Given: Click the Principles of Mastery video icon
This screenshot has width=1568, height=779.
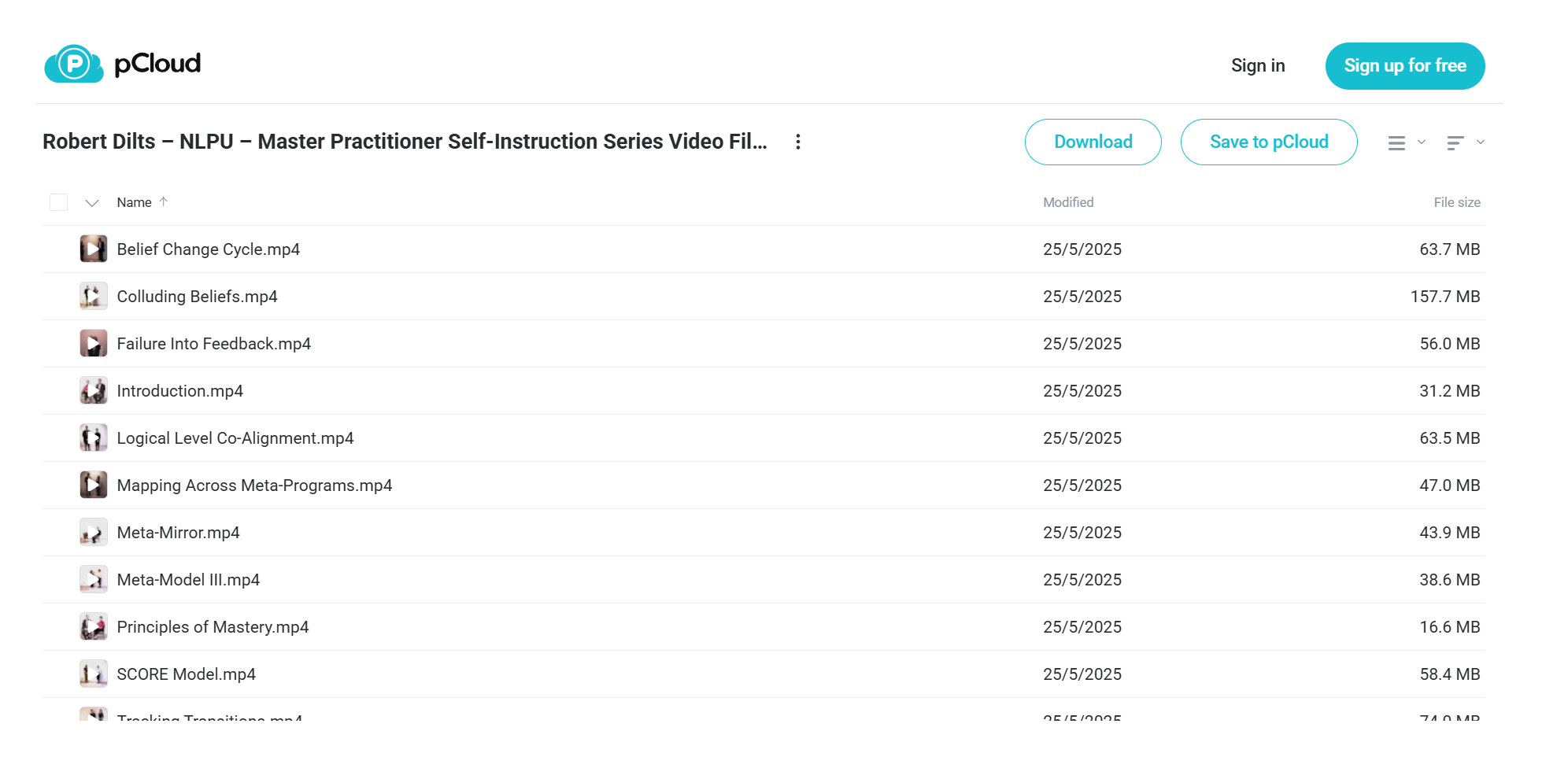Looking at the screenshot, I should (94, 627).
